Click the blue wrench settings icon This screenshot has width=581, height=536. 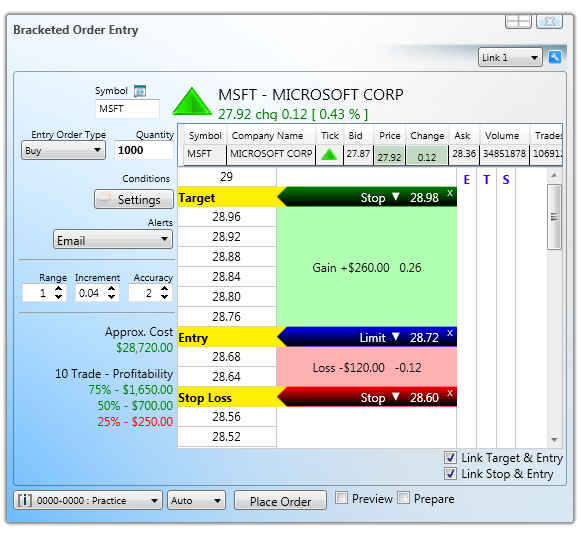tap(555, 57)
